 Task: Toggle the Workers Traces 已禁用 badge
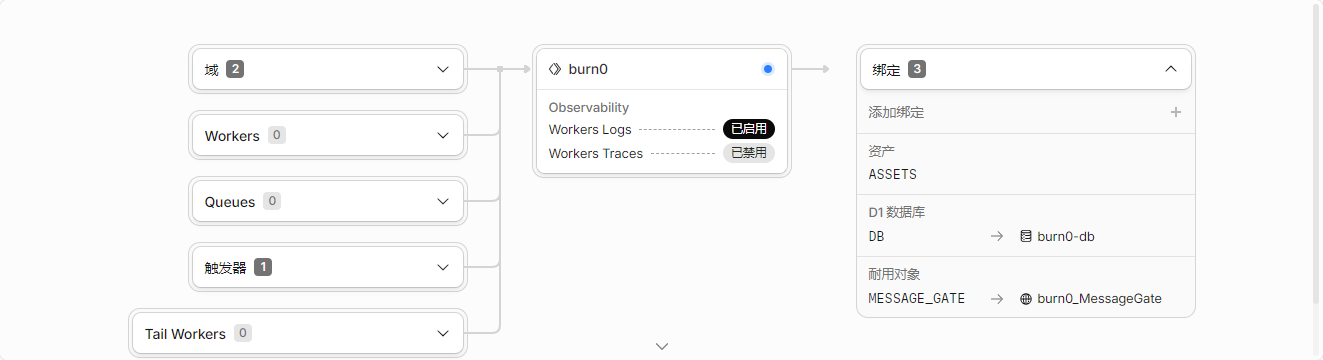749,153
